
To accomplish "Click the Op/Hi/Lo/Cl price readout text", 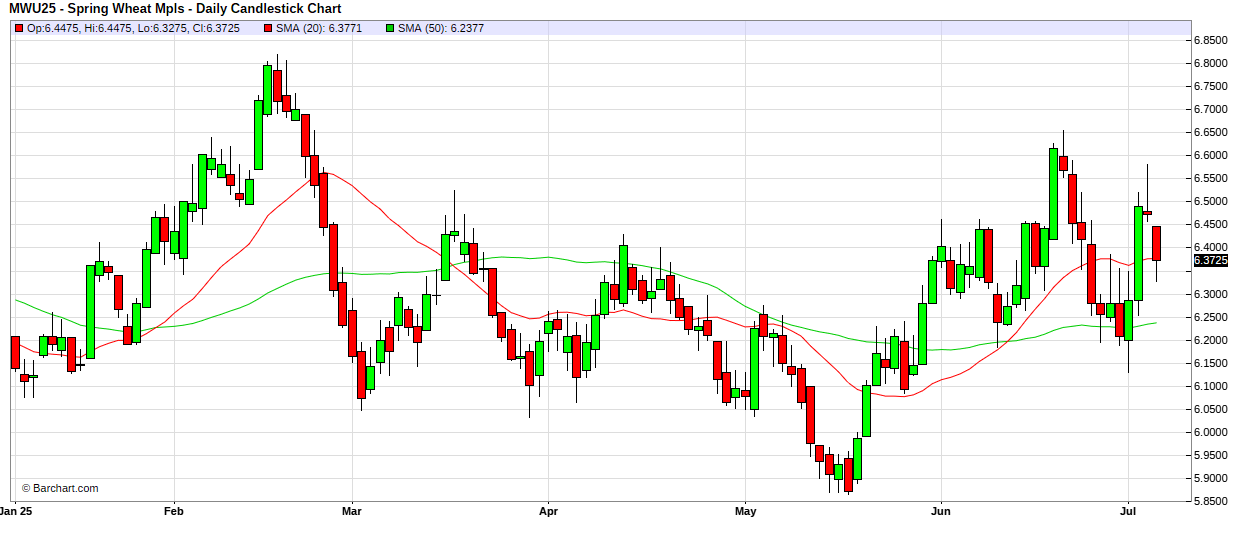I will [133, 28].
